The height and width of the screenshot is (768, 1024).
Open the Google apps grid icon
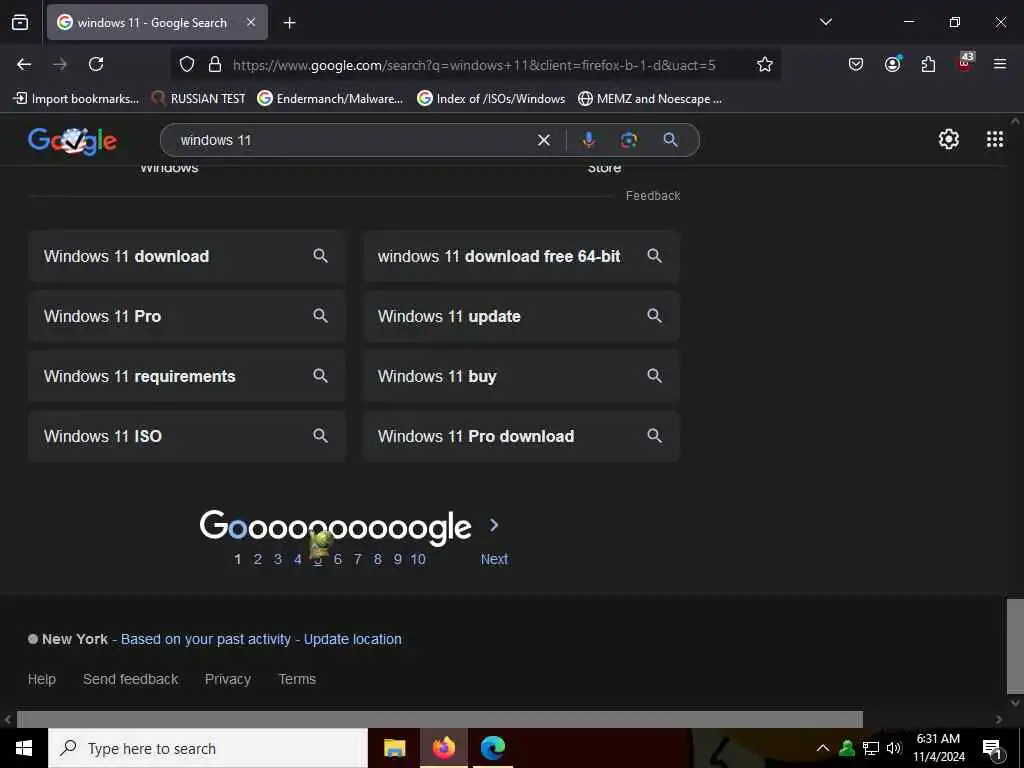pos(995,139)
